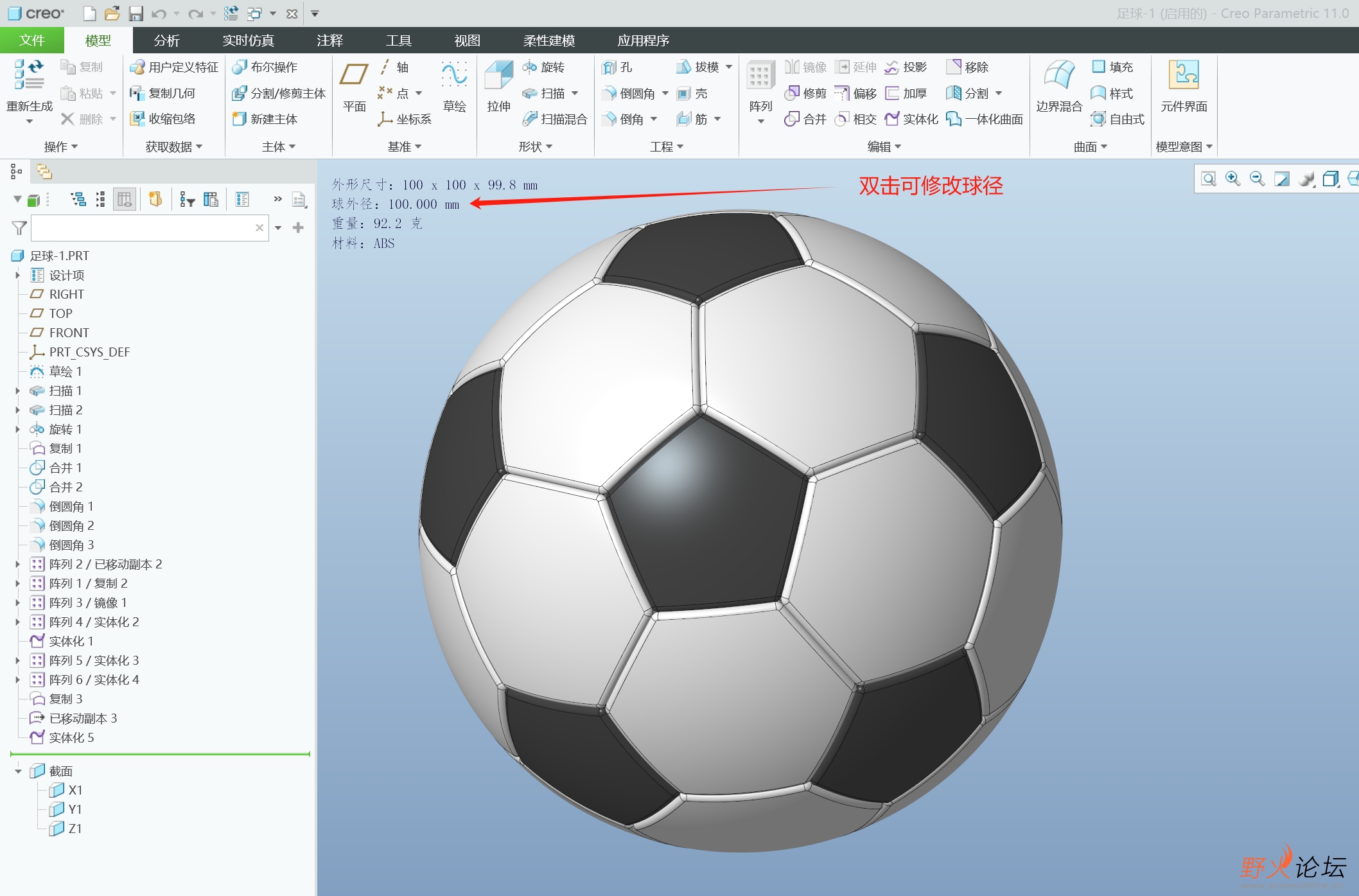The height and width of the screenshot is (896, 1359).
Task: Click the 一体化曲面 button
Action: click(985, 119)
